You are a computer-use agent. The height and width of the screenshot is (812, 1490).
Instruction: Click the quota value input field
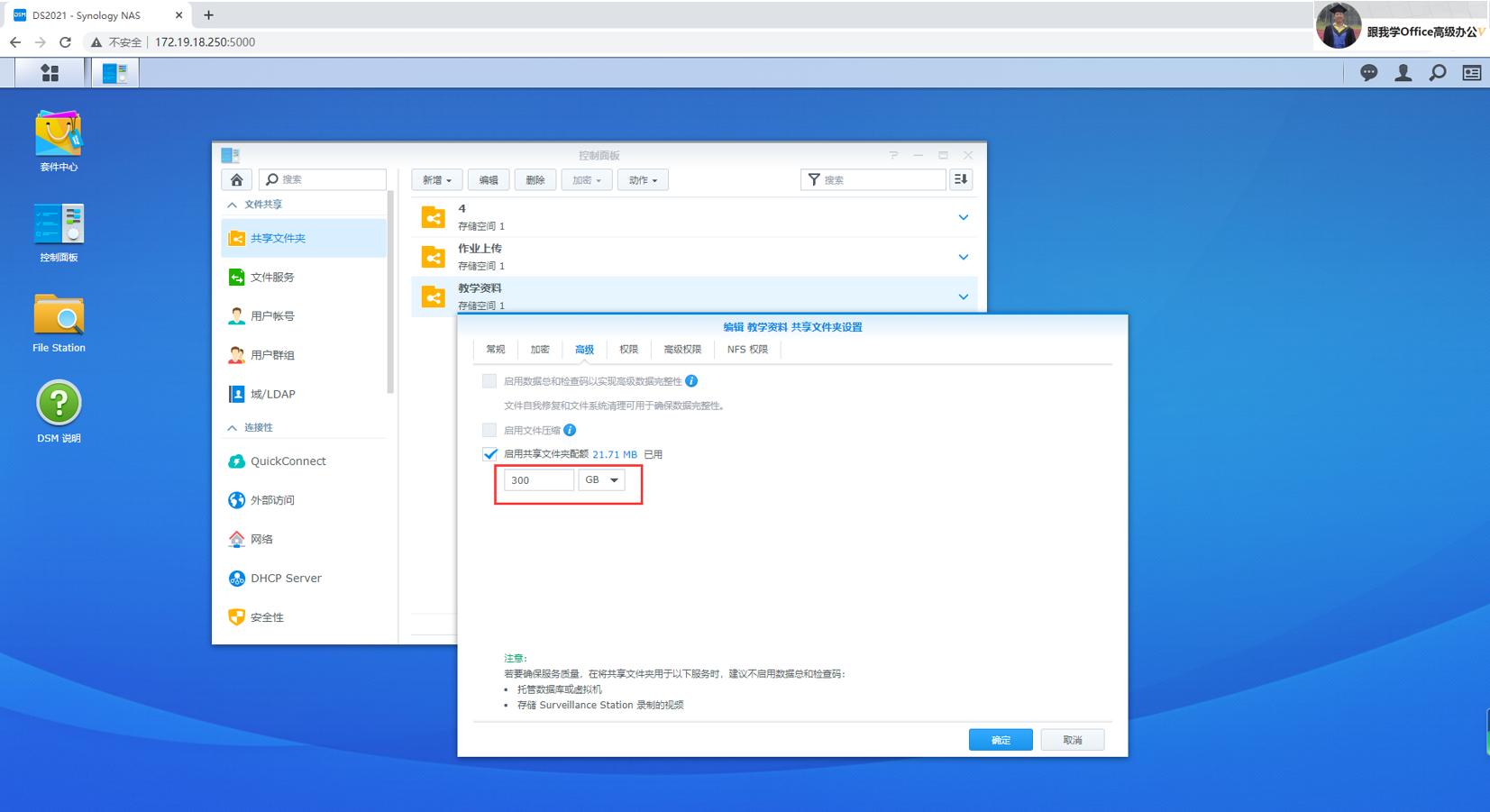tap(538, 479)
